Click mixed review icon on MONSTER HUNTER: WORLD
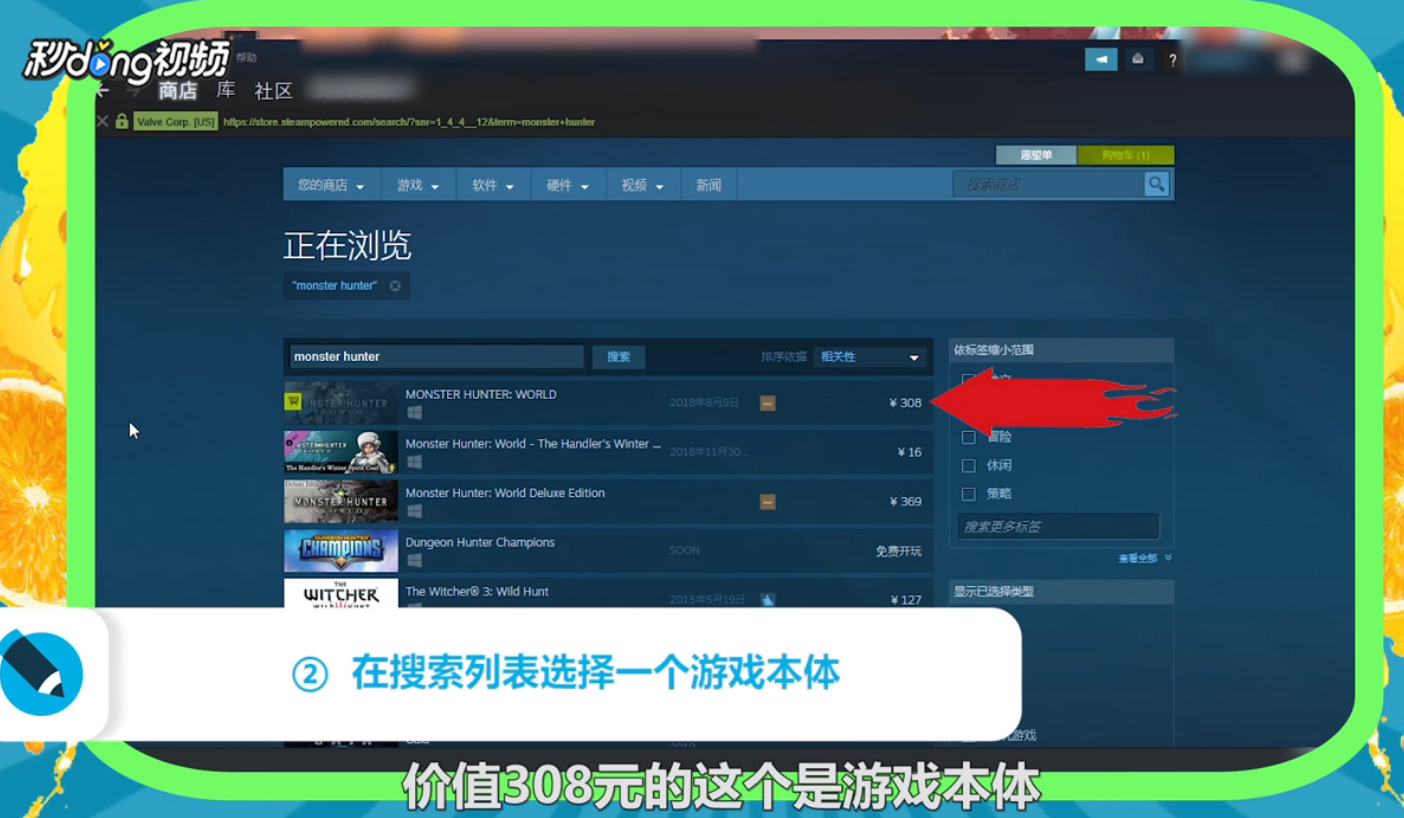1404x818 pixels. 767,403
